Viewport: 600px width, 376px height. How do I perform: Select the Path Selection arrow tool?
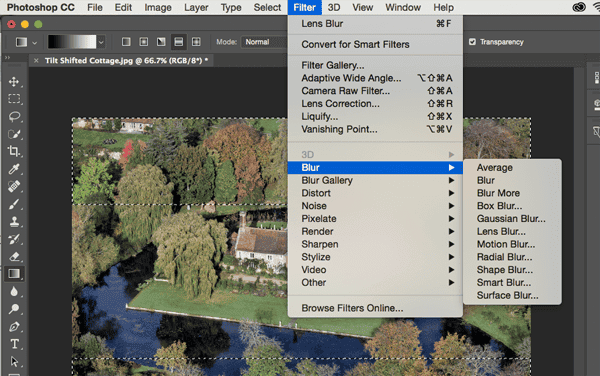pyautogui.click(x=14, y=361)
